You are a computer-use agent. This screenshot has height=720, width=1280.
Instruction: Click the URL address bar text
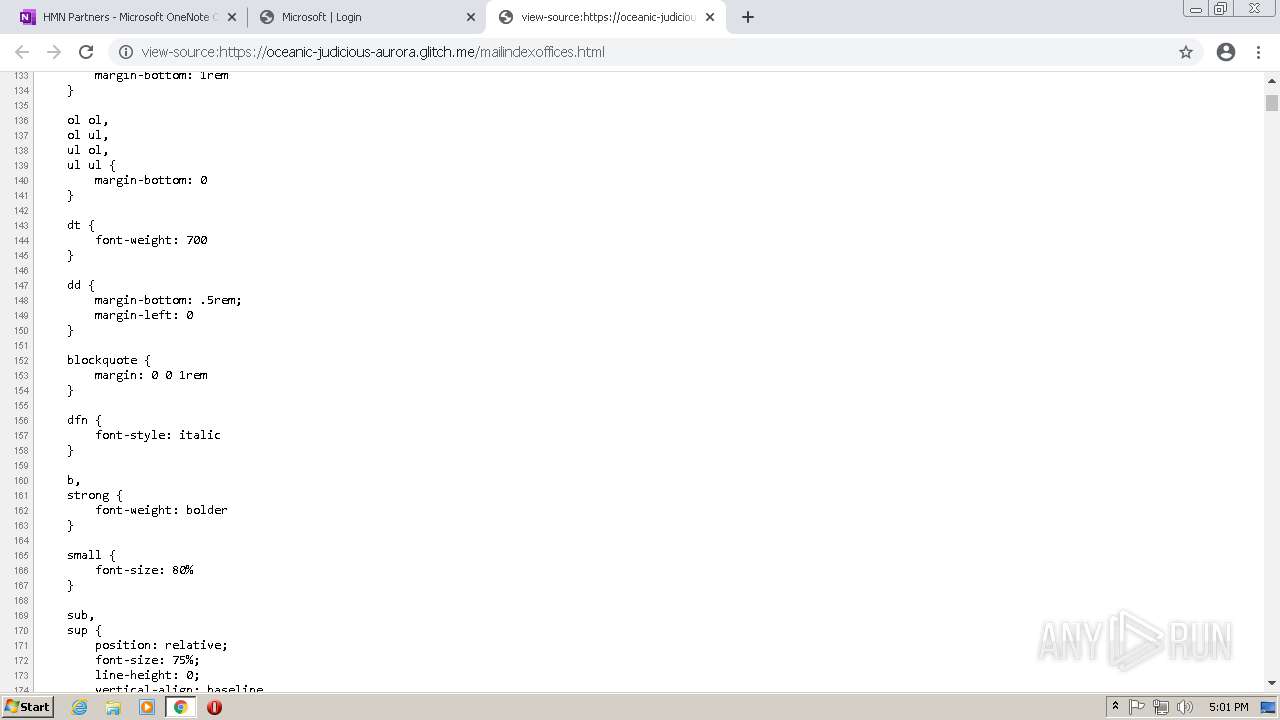(x=373, y=52)
